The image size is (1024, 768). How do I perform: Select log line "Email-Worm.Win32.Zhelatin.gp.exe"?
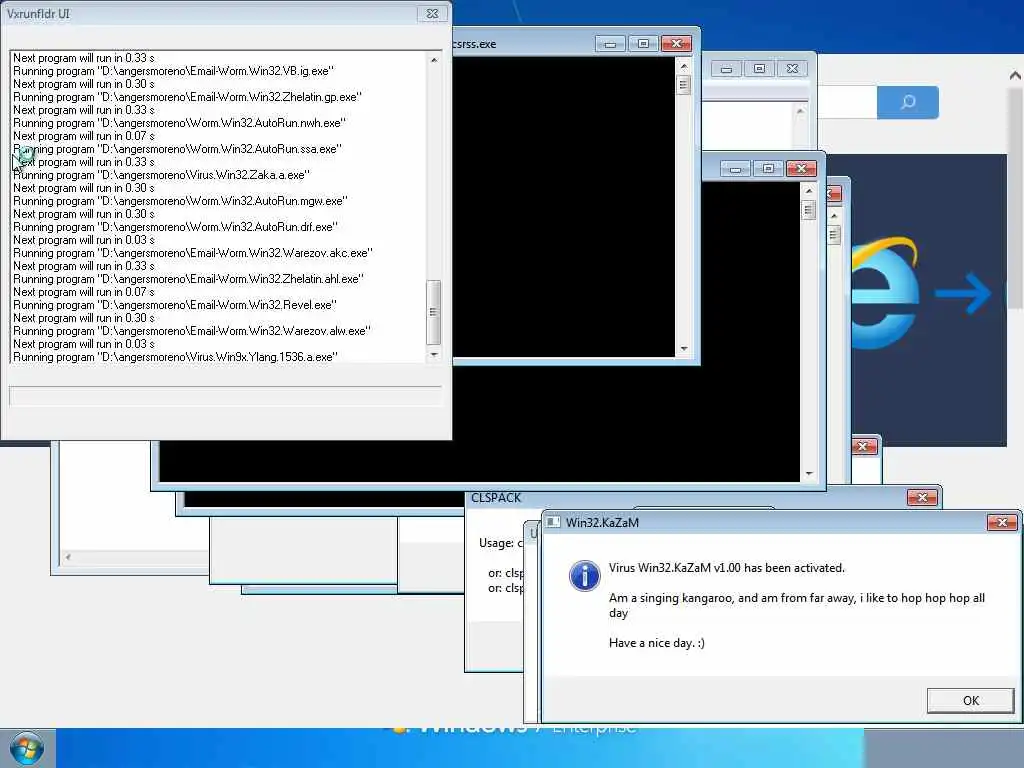click(x=187, y=97)
